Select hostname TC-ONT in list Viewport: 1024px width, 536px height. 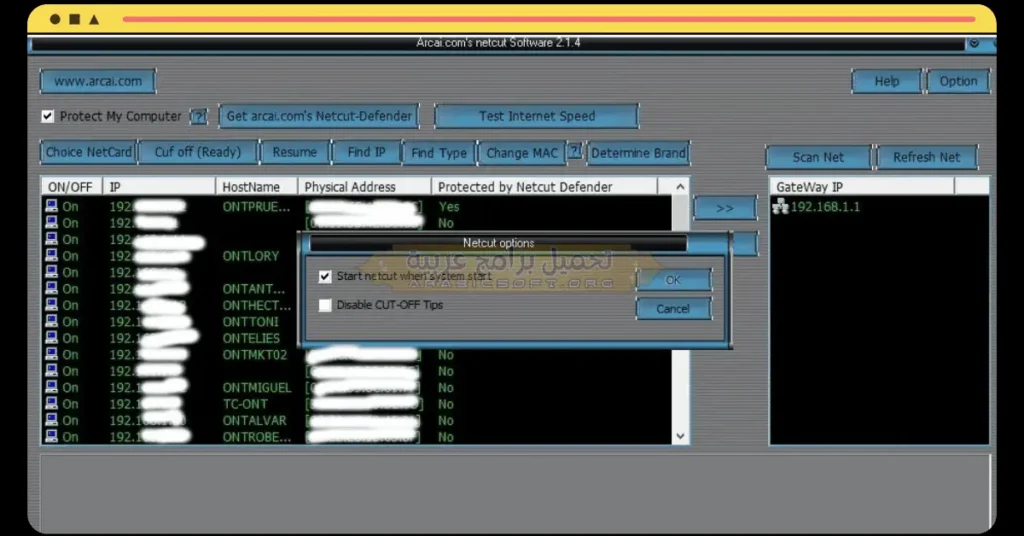pos(246,404)
